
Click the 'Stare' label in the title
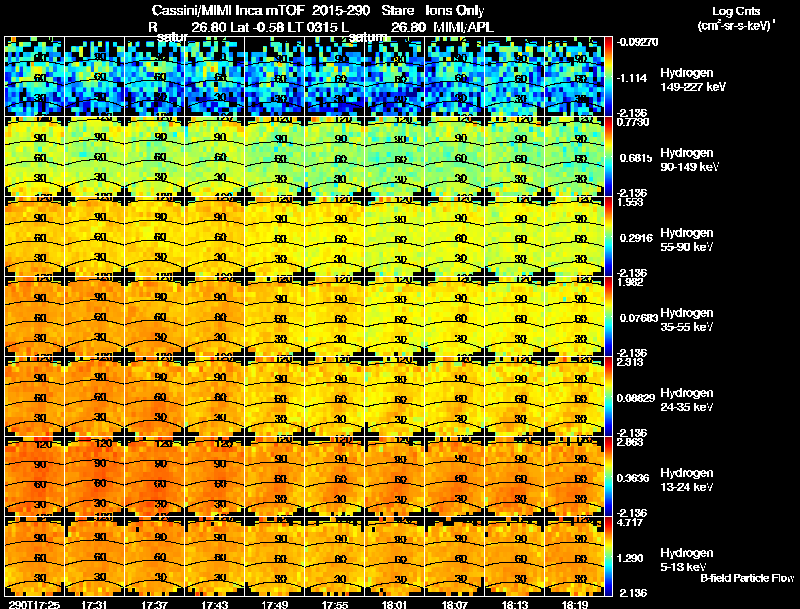coord(398,11)
